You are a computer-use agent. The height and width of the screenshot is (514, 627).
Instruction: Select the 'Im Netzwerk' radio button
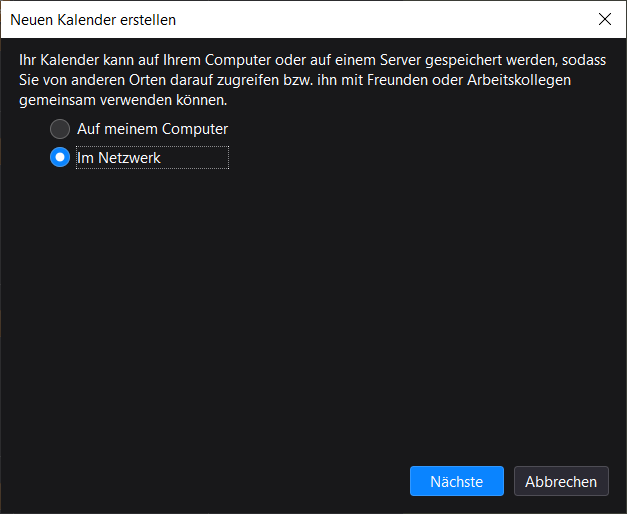point(60,158)
